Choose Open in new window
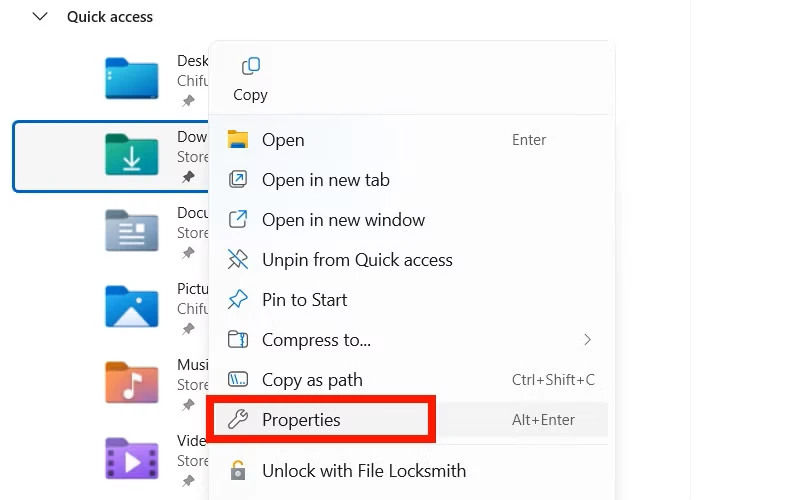The height and width of the screenshot is (500, 800). (343, 220)
